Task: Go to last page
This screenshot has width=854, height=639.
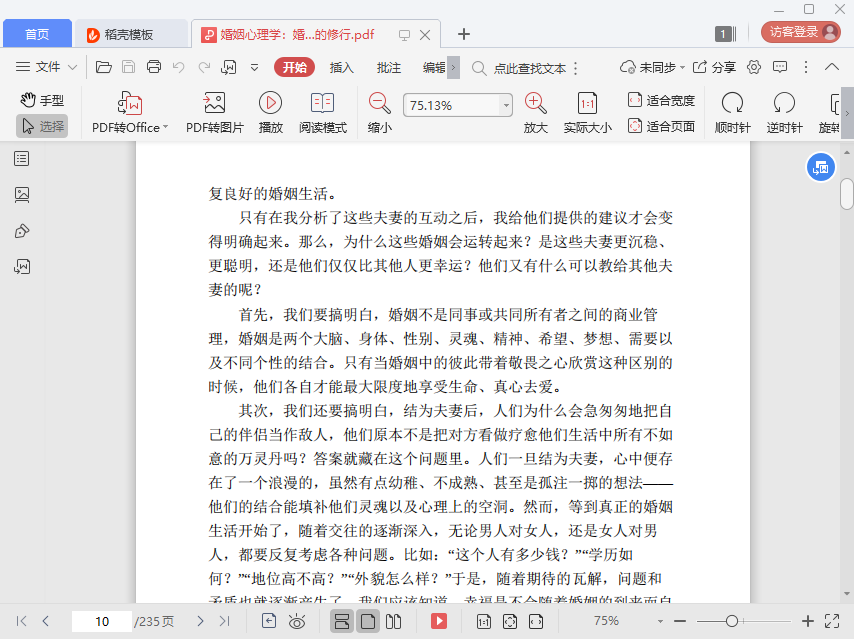Action: 224,621
